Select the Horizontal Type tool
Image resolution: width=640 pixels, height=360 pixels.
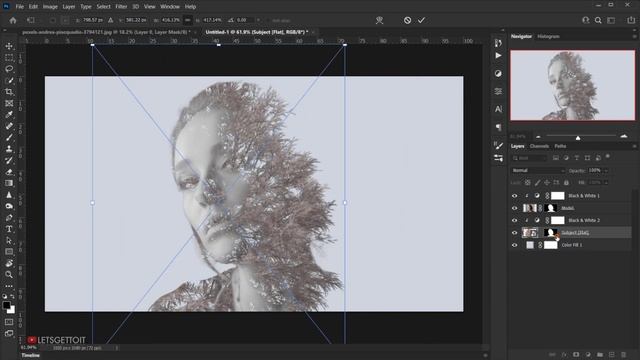click(x=9, y=229)
